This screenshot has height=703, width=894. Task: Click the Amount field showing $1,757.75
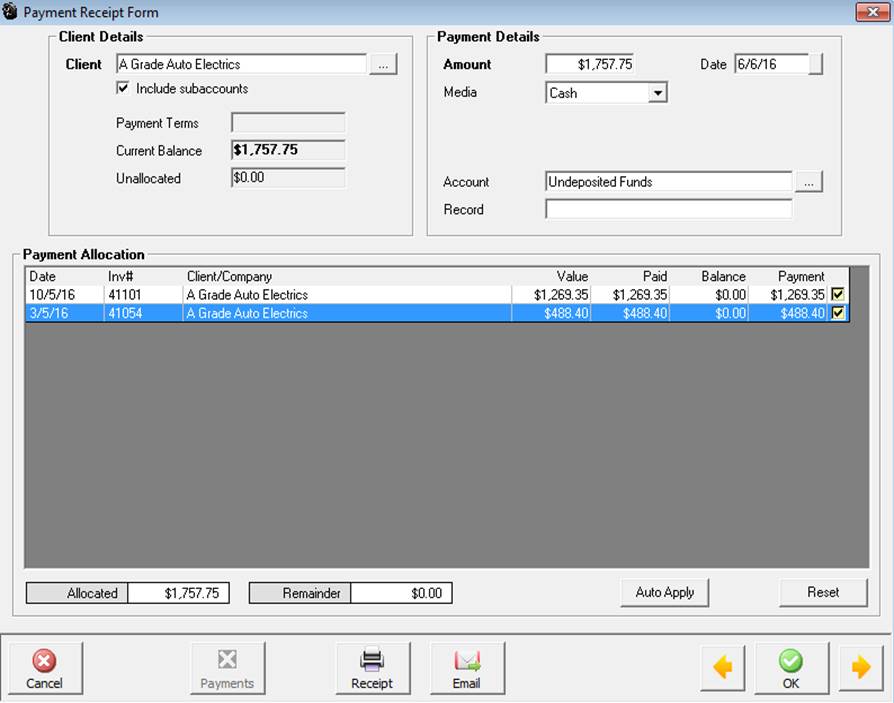coord(590,64)
